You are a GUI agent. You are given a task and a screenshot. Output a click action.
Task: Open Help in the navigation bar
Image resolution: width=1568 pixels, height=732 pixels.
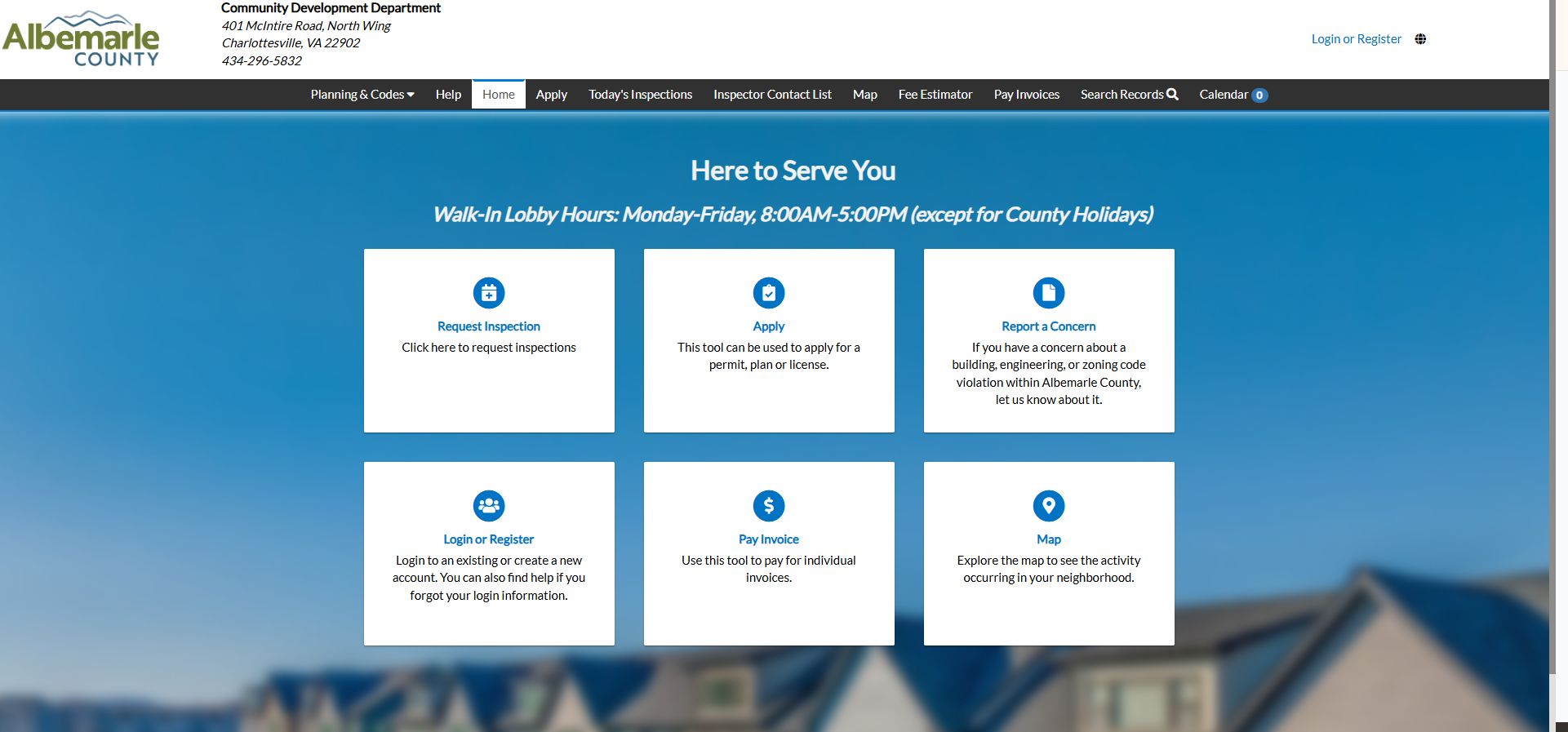[448, 95]
